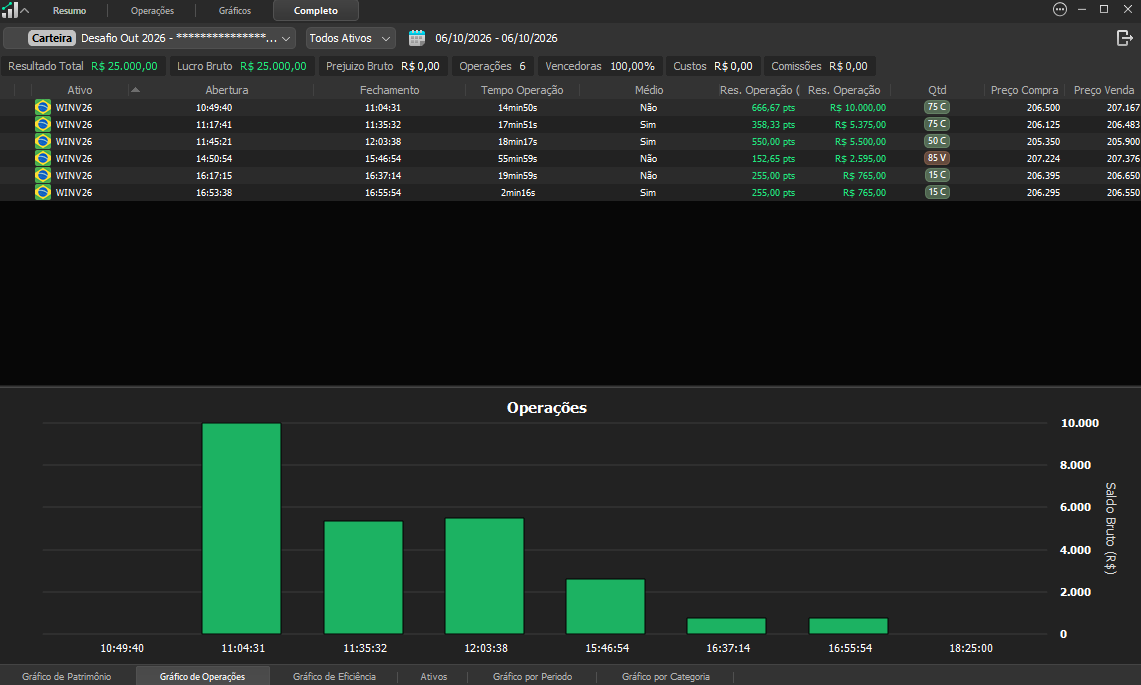
Task: Click the R$ 10.000,00 result cell
Action: click(858, 108)
